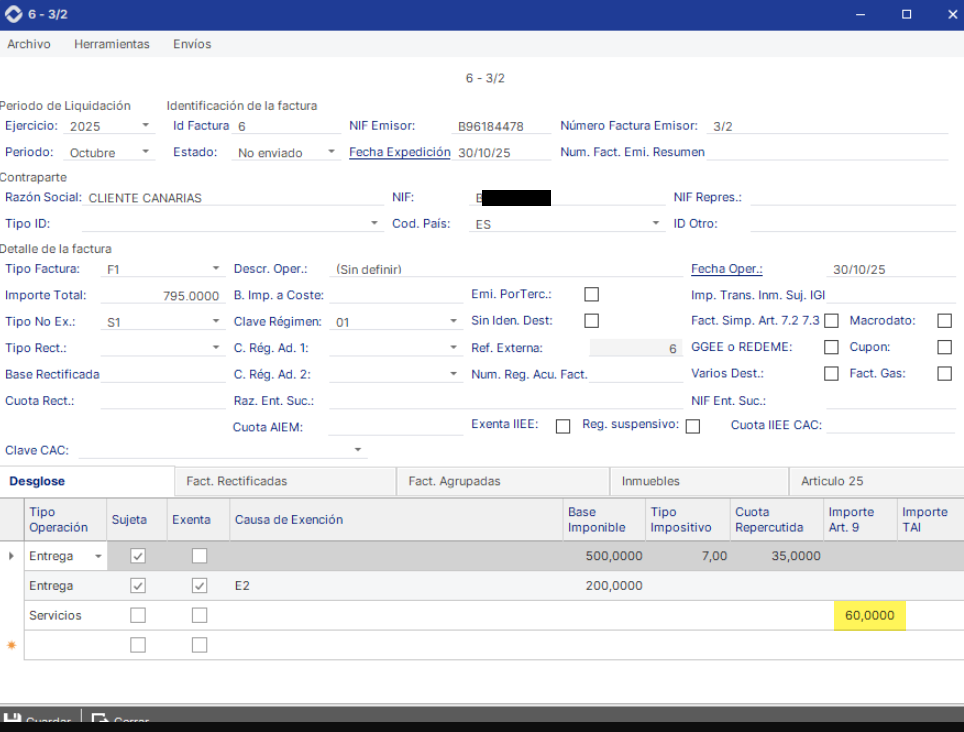Screen dimensions: 964x732
Task: Enable the Cupon checkbox
Action: point(944,347)
